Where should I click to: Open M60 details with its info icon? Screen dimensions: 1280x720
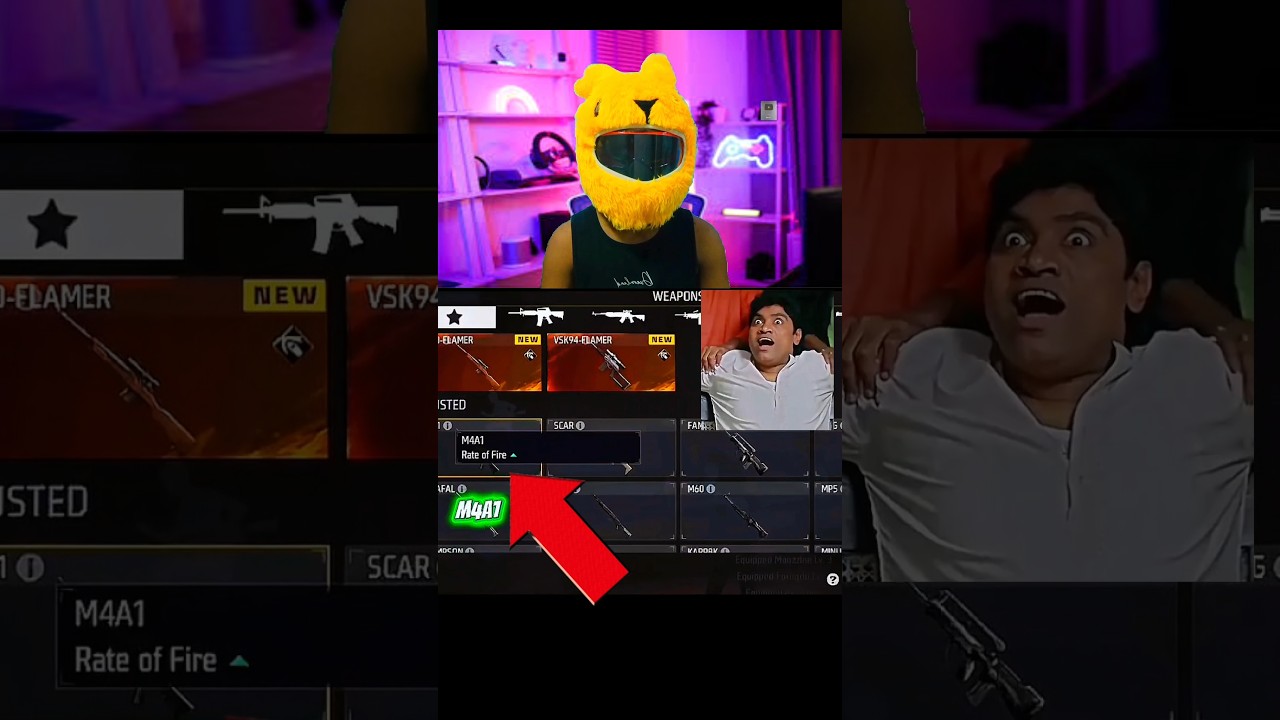click(711, 489)
